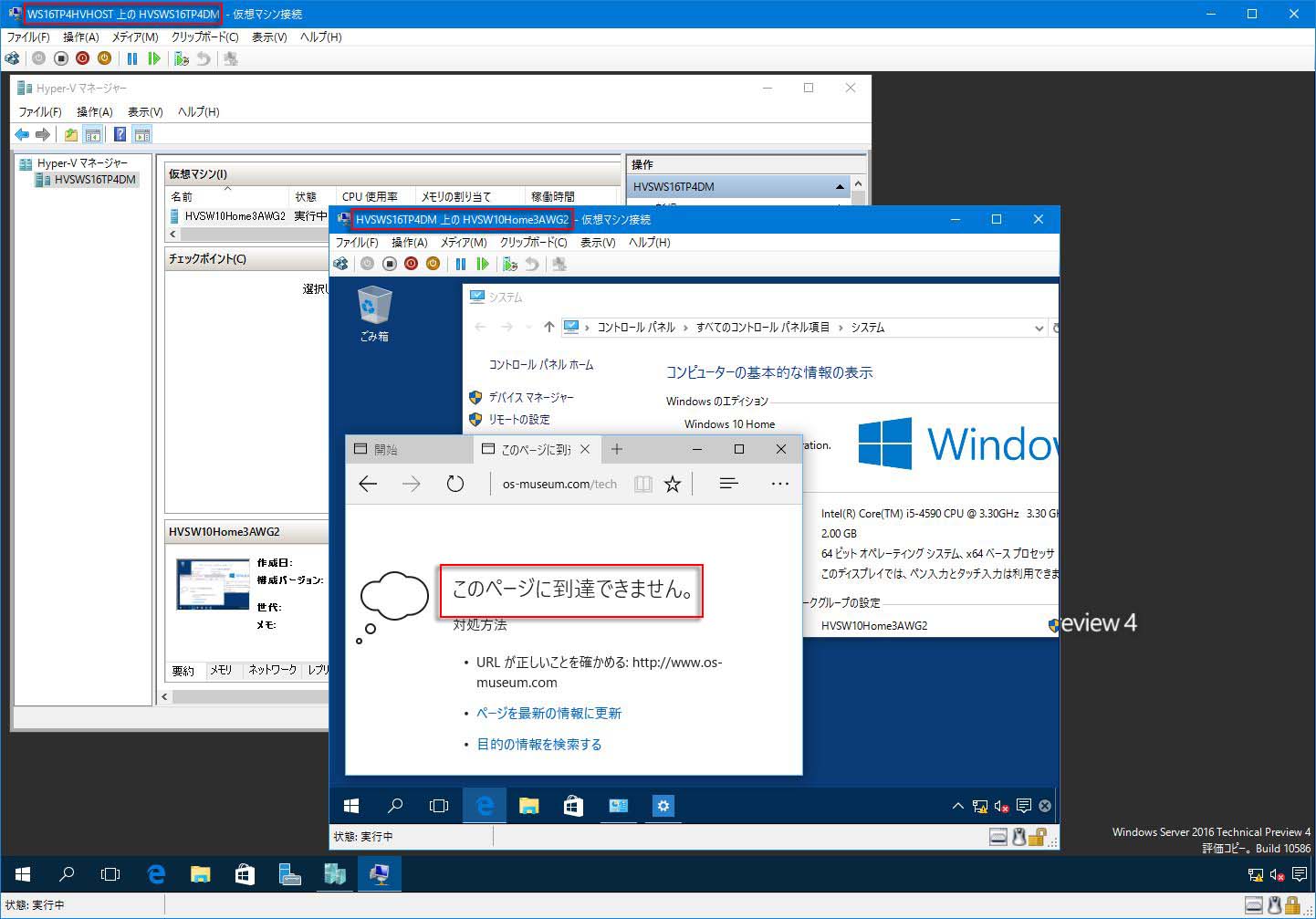The height and width of the screenshot is (919, 1316).
Task: Click Settings gear on inner VM taskbar
Action: pyautogui.click(x=663, y=806)
